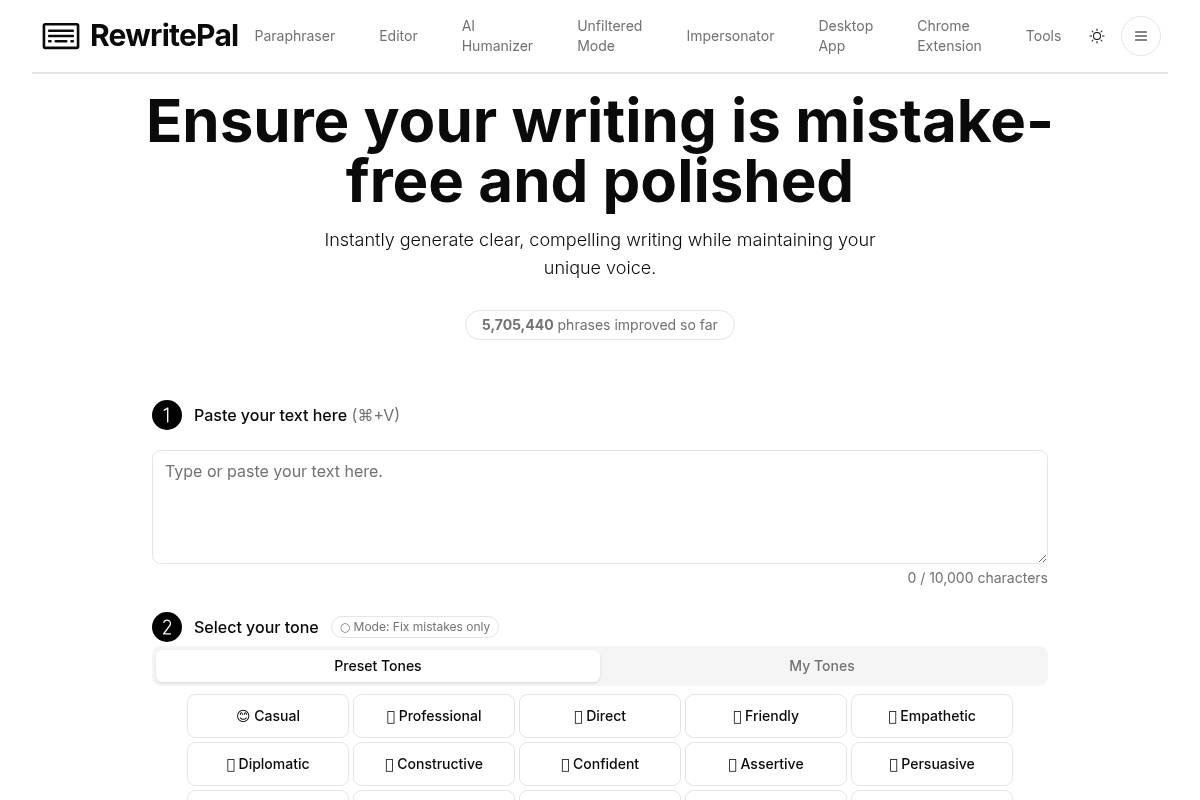Click inside the text paste area
This screenshot has width=1200, height=800.
click(x=599, y=506)
